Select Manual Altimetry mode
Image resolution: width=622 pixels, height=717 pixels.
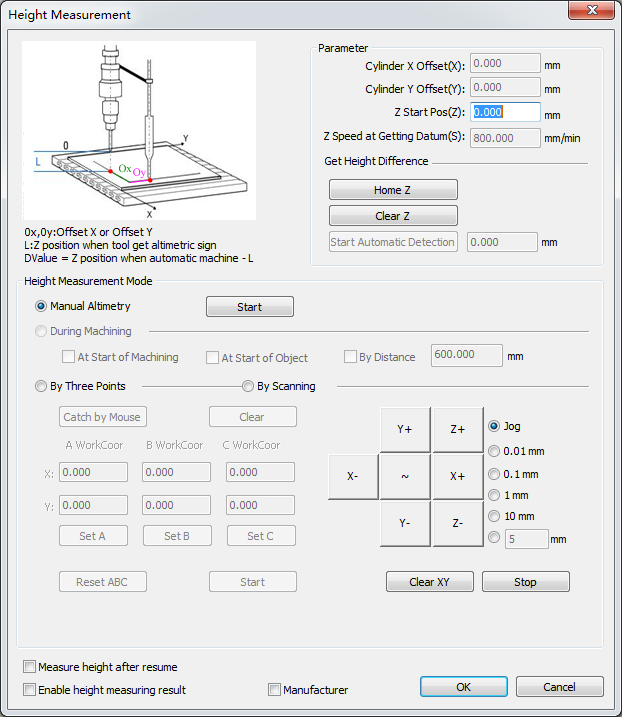83,306
